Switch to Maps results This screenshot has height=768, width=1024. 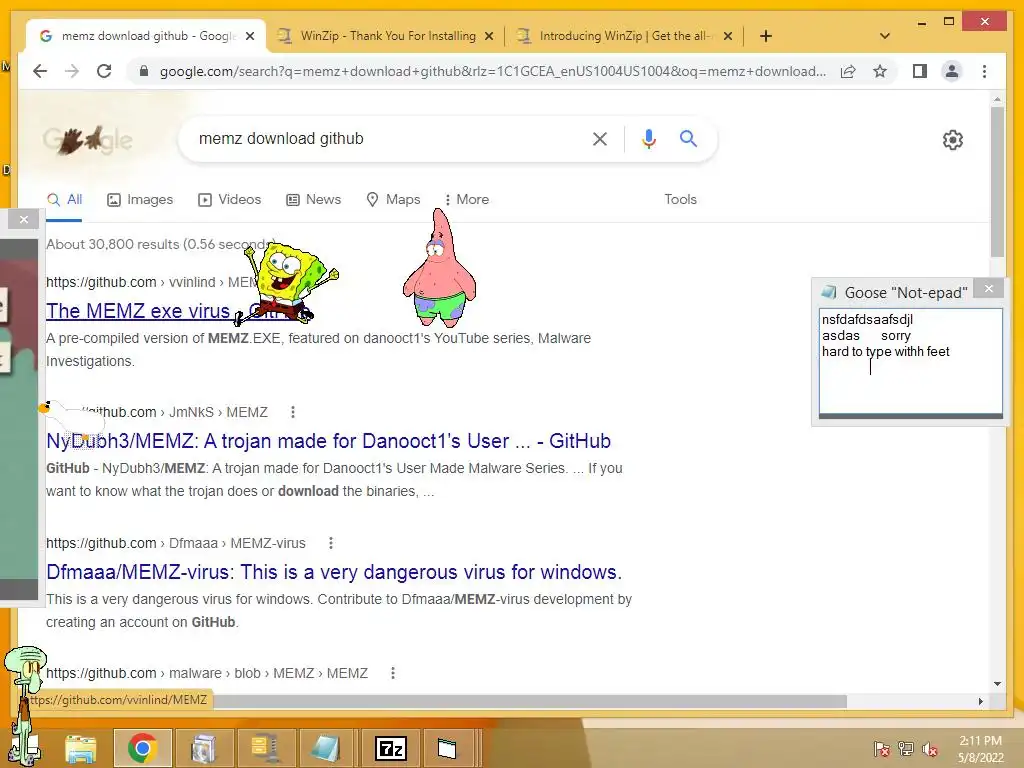click(x=393, y=199)
